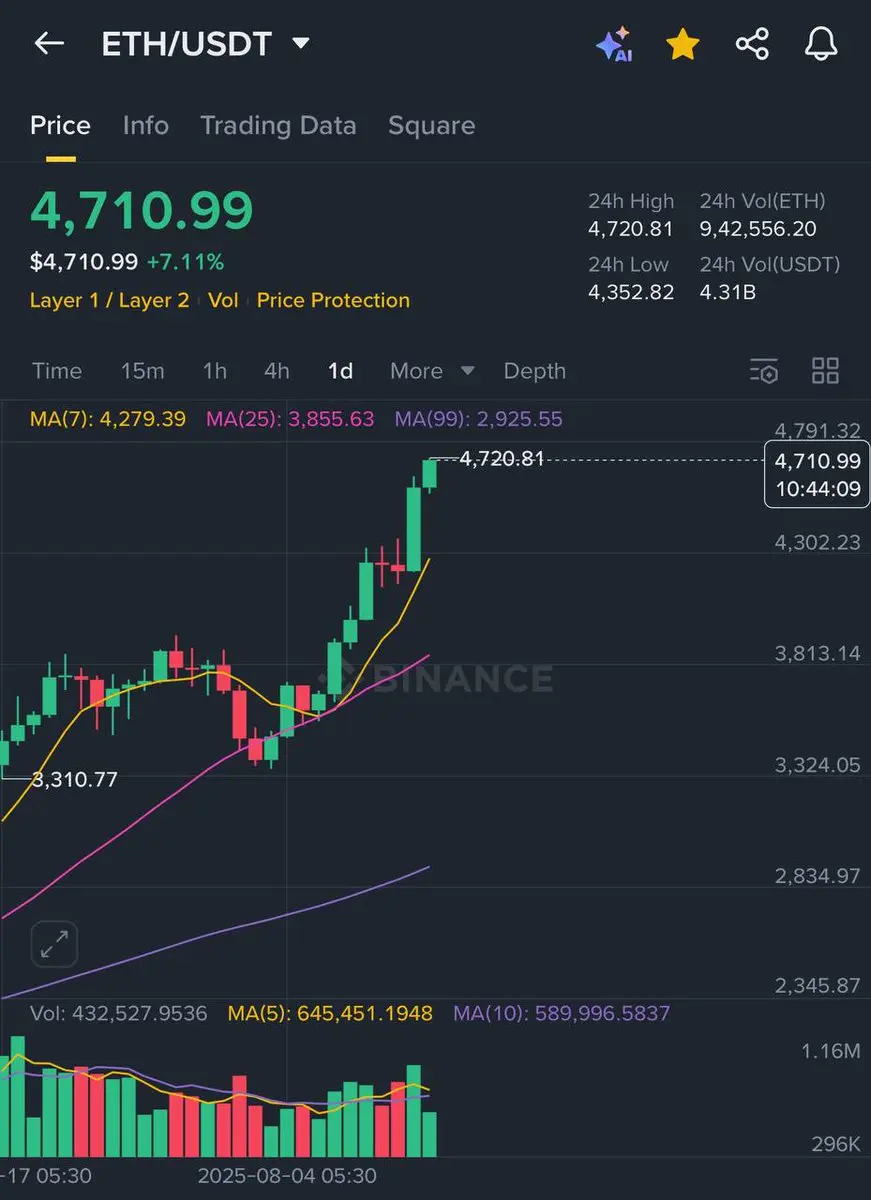871x1200 pixels.
Task: Select the 4h interval
Action: [277, 371]
